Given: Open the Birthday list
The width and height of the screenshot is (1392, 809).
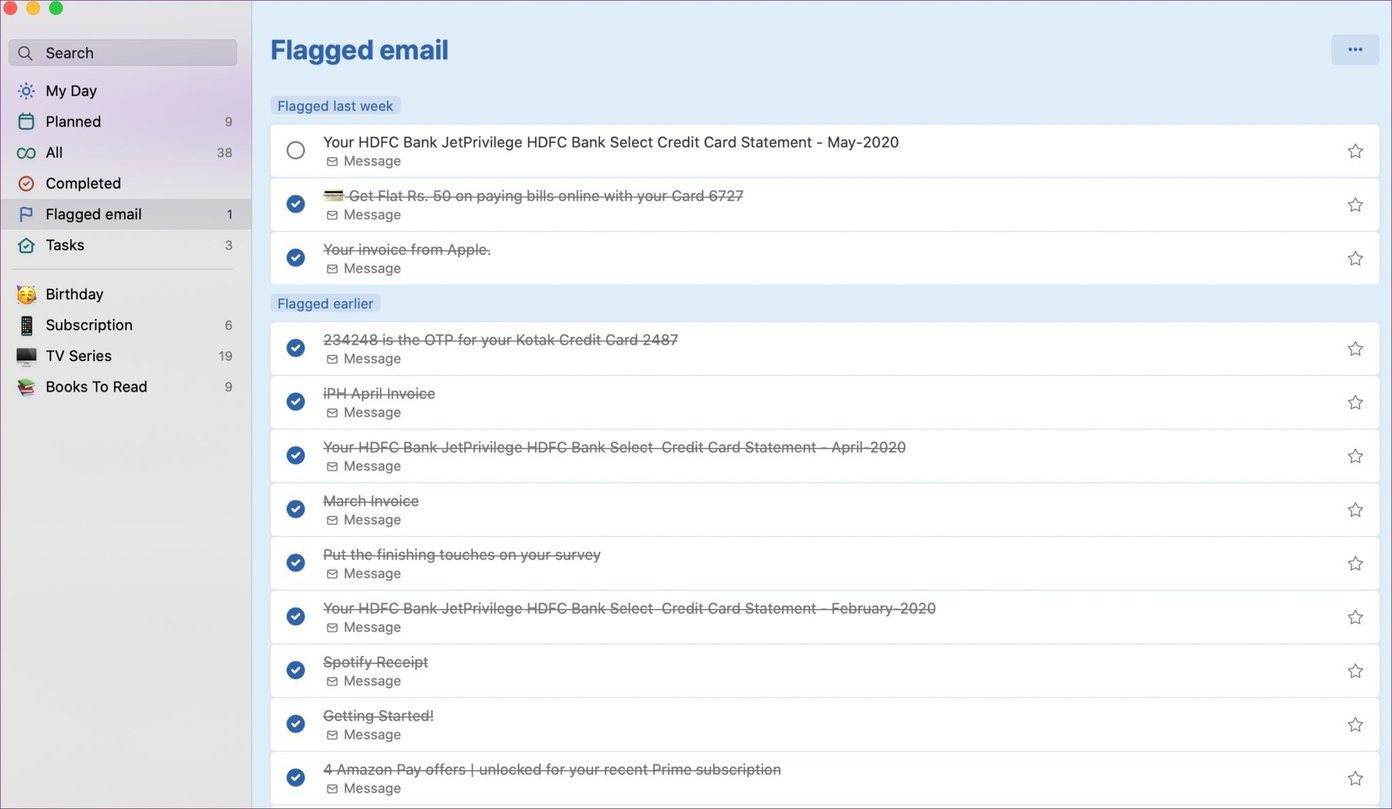Looking at the screenshot, I should [125, 294].
